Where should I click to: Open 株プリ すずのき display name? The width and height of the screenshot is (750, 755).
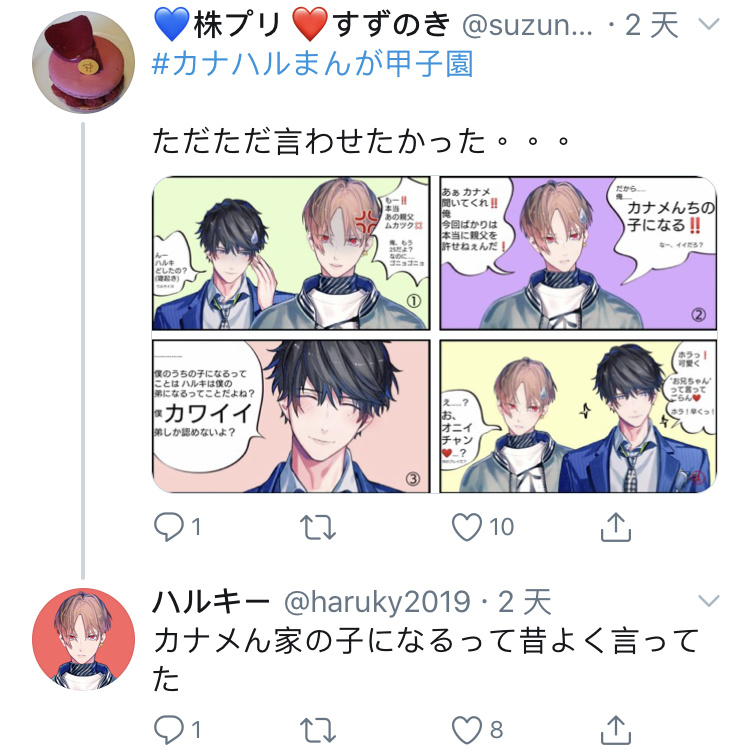coord(302,25)
